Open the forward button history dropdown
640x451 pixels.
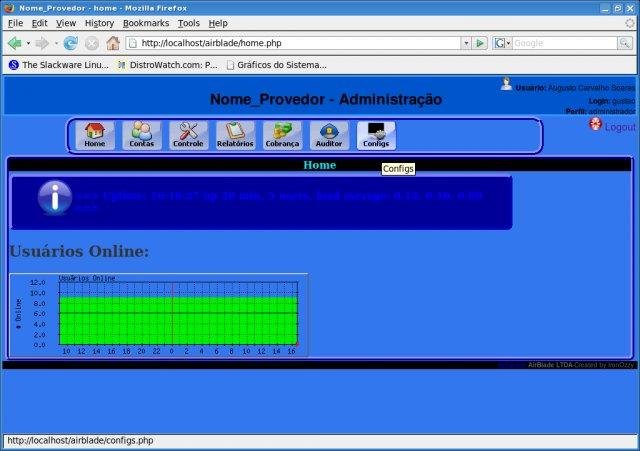(x=56, y=43)
